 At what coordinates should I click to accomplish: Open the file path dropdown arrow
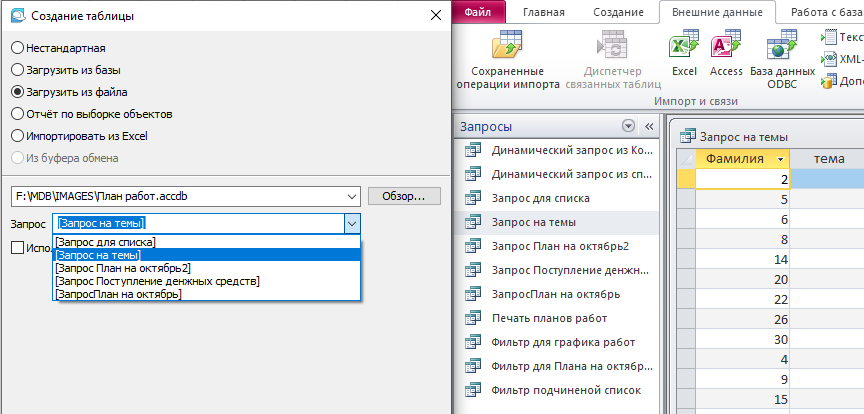pyautogui.click(x=352, y=196)
